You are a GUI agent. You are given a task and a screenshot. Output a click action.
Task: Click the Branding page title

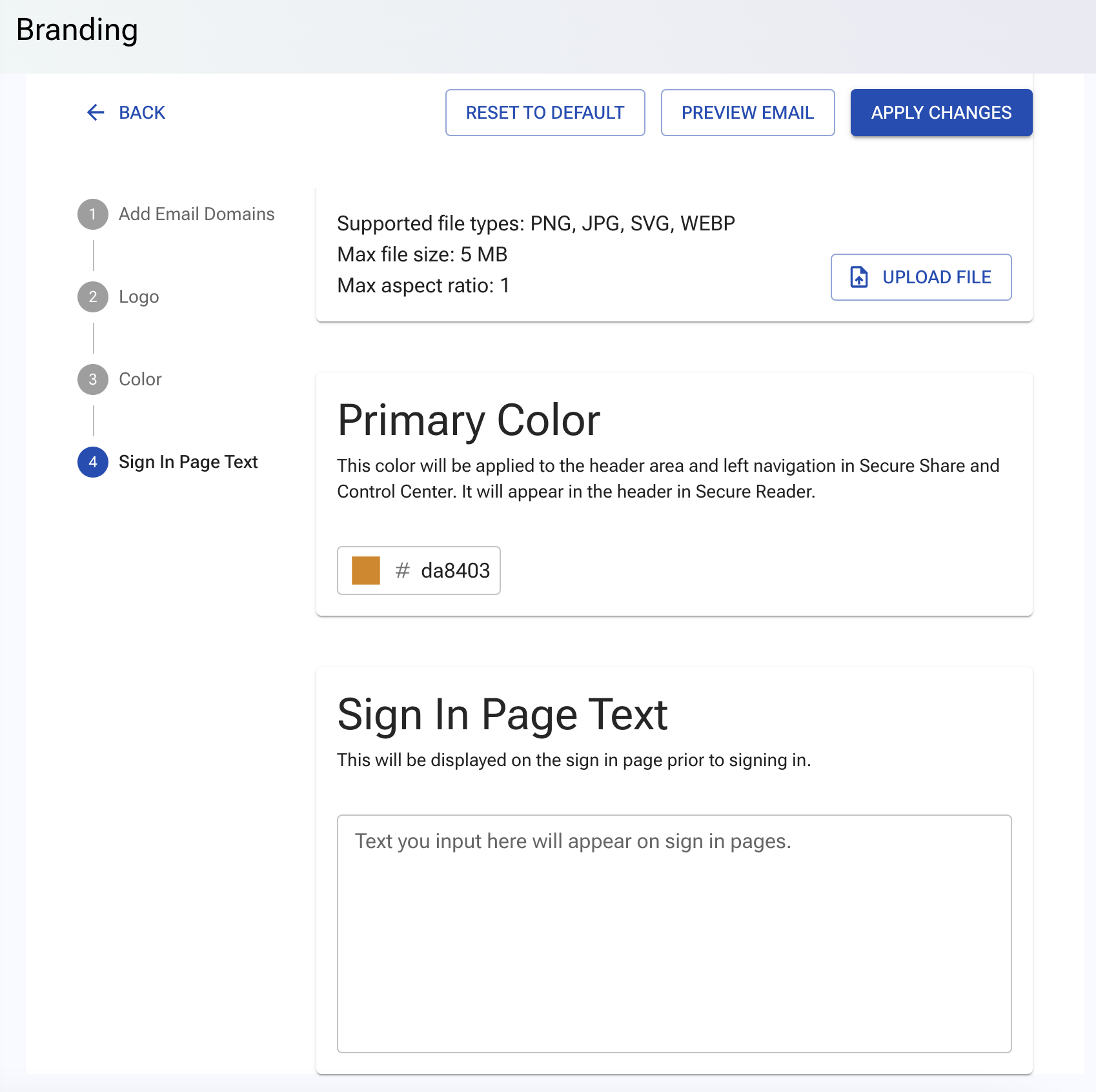77,29
